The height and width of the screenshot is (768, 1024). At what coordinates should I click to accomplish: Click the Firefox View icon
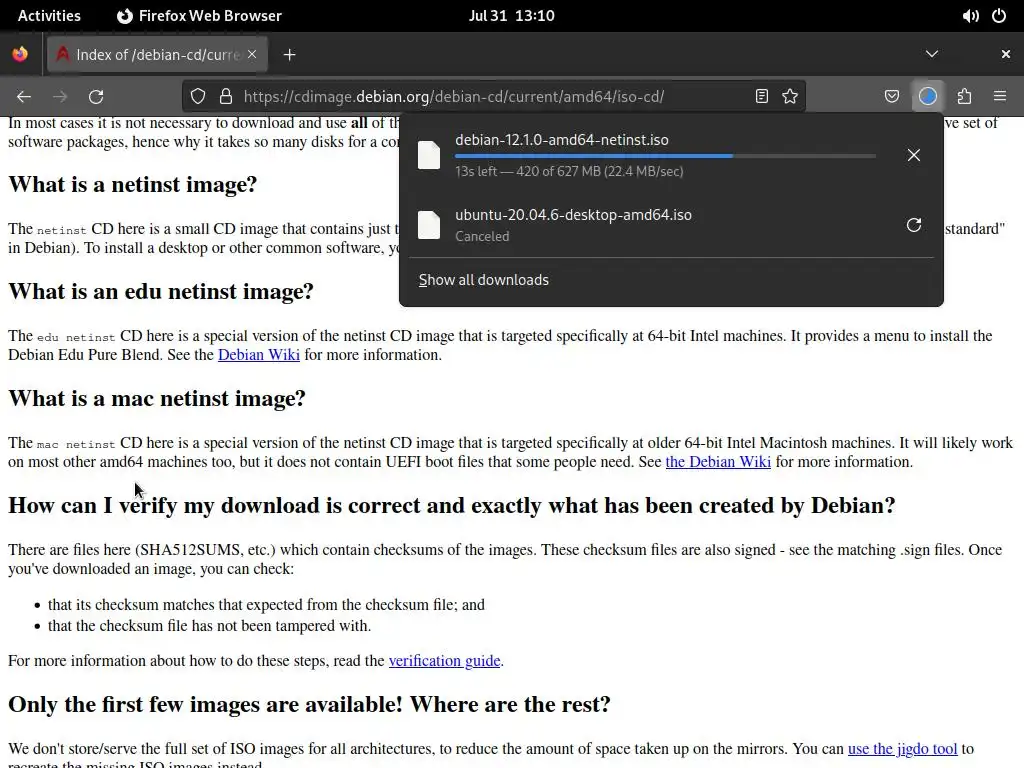pyautogui.click(x=20, y=54)
